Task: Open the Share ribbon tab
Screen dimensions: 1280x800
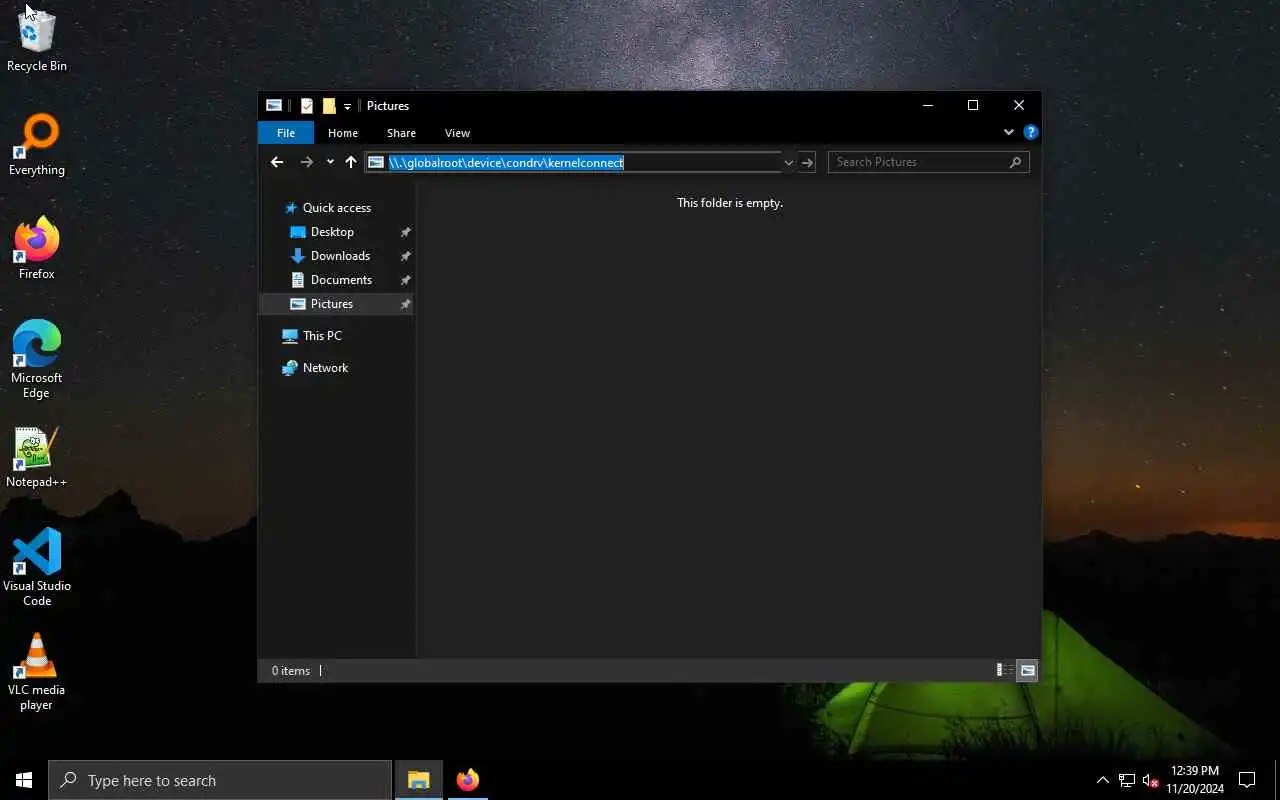Action: 401,133
